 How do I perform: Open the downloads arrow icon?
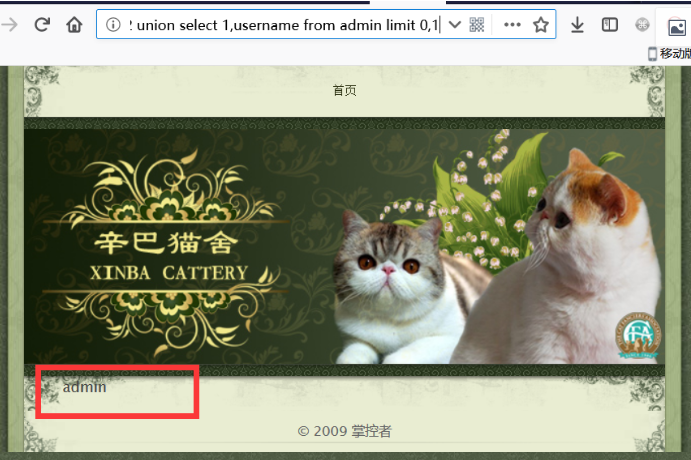(x=577, y=25)
